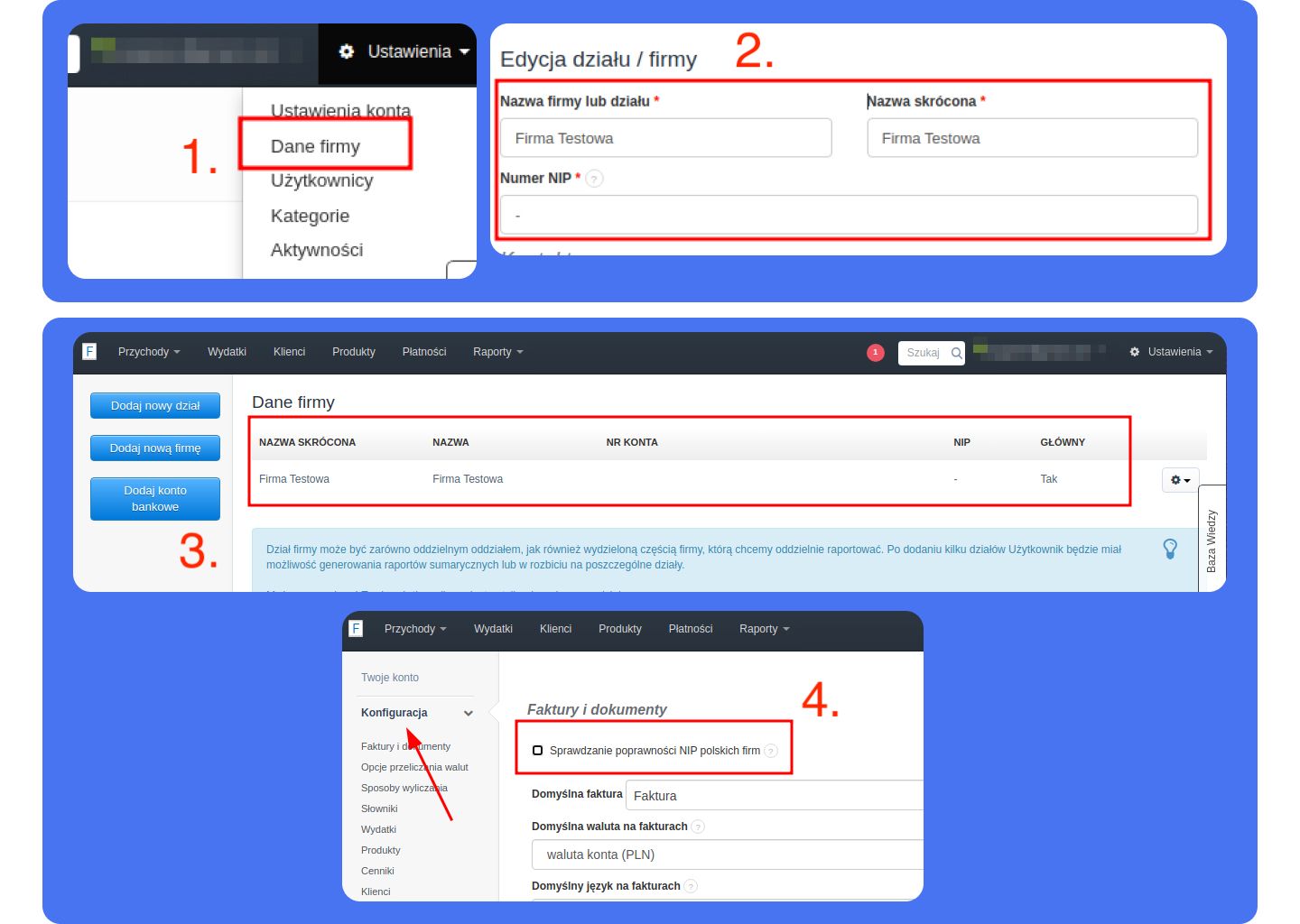Click the Dodaj konto bankowe button
Viewport: 1300px width, 924px height.
pyautogui.click(x=155, y=499)
